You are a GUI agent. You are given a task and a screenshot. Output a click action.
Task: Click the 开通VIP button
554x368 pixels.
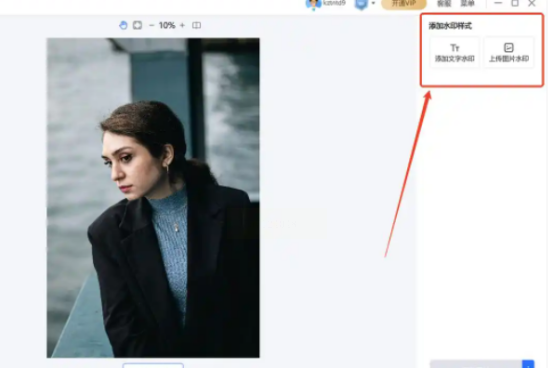pyautogui.click(x=404, y=4)
